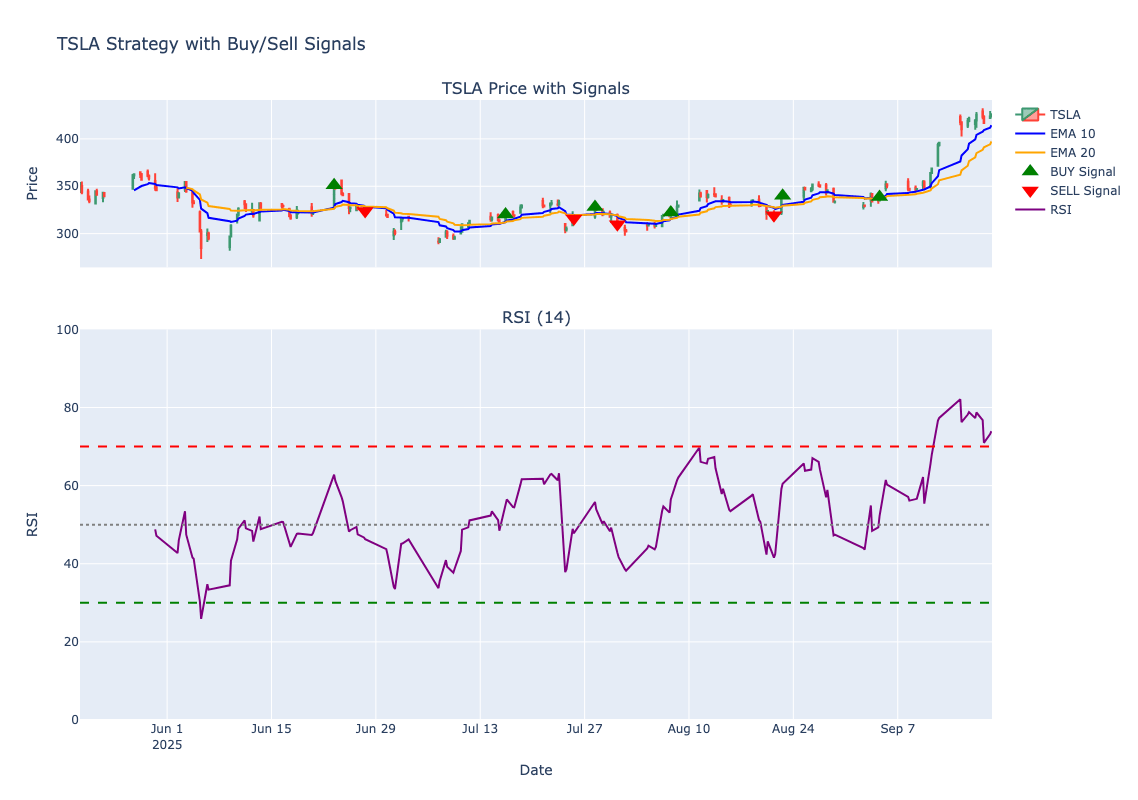
Task: Click the 'Jul 13' x-axis label
Action: (480, 729)
